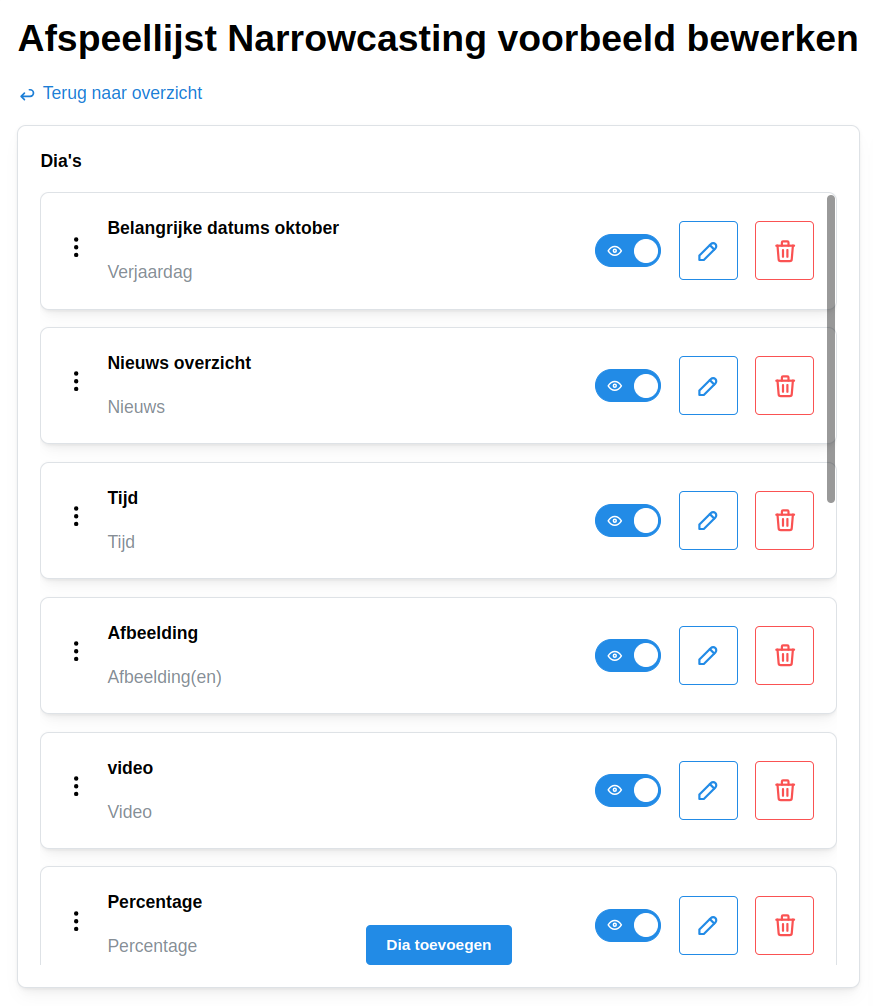
Task: Remove the Nieuws overzicht slide
Action: 784,385
